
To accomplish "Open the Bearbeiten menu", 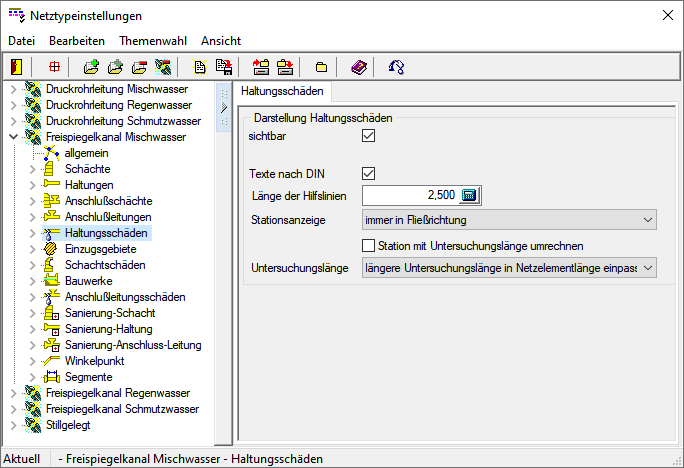I will click(77, 41).
